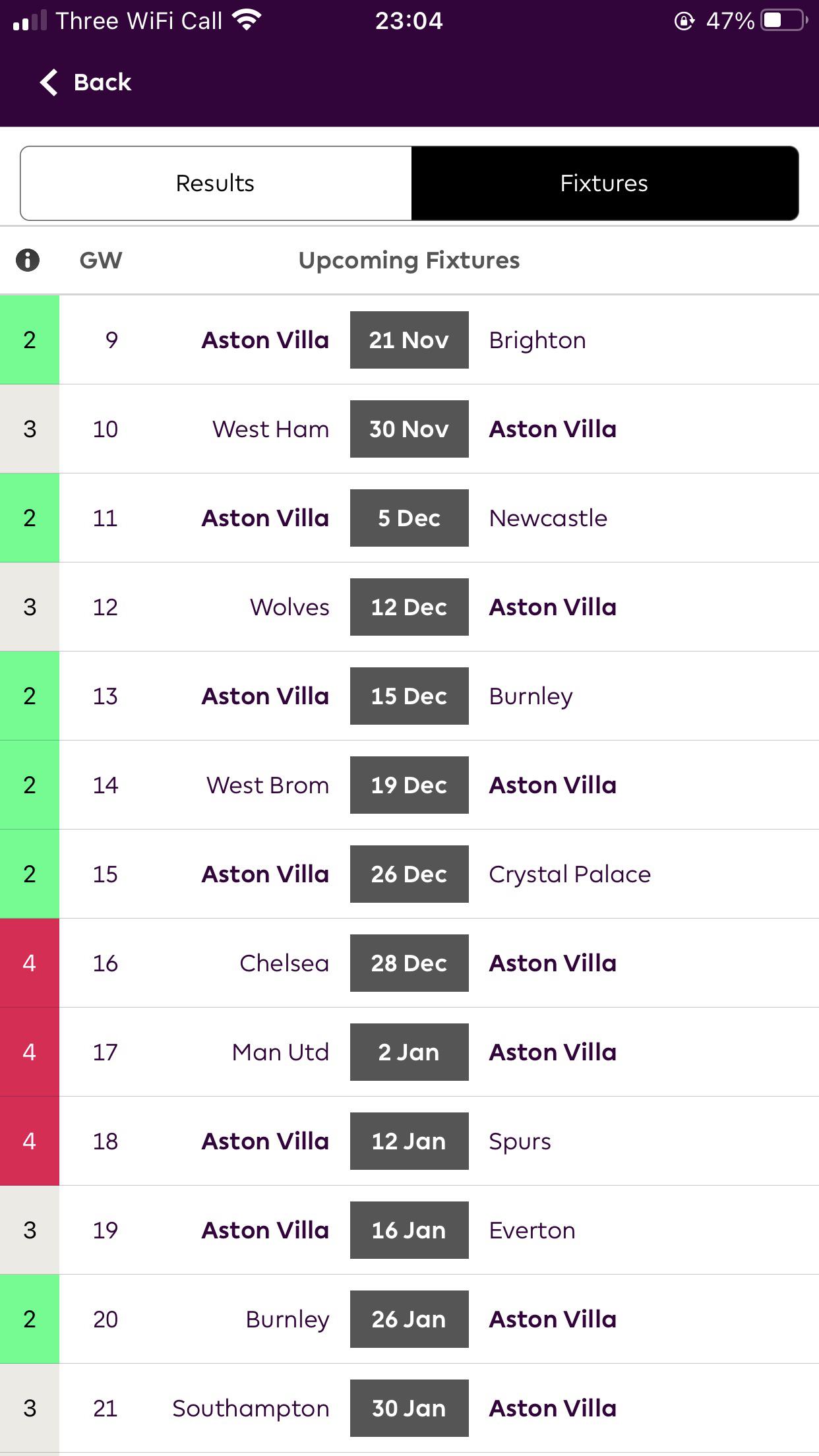Tap the green difficulty 2 badge for gameweek 11
The image size is (819, 1456).
pos(29,518)
